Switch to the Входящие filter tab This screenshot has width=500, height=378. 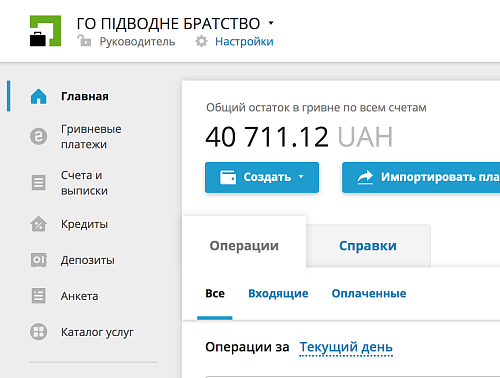pos(278,294)
